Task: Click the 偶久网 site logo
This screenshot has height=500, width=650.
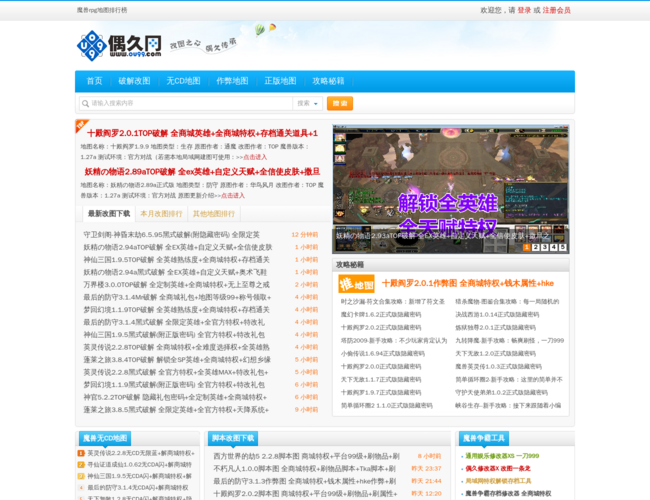Action: (119, 46)
